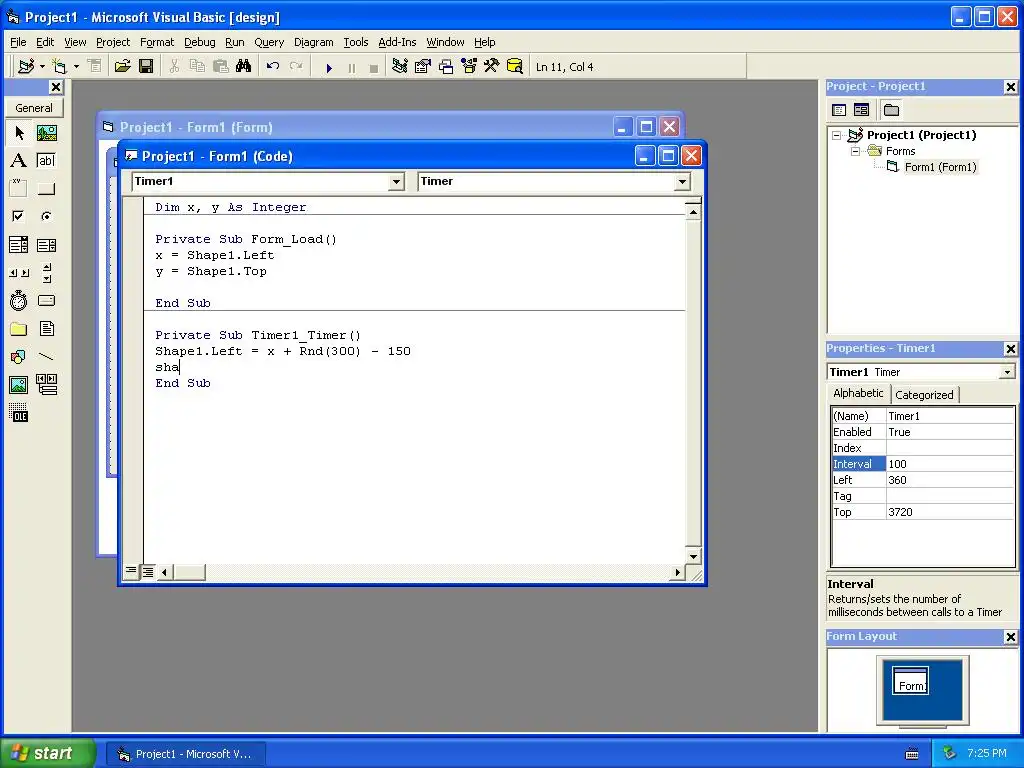Screen dimensions: 1024x768
Task: Open the File menu
Action: click(x=18, y=42)
